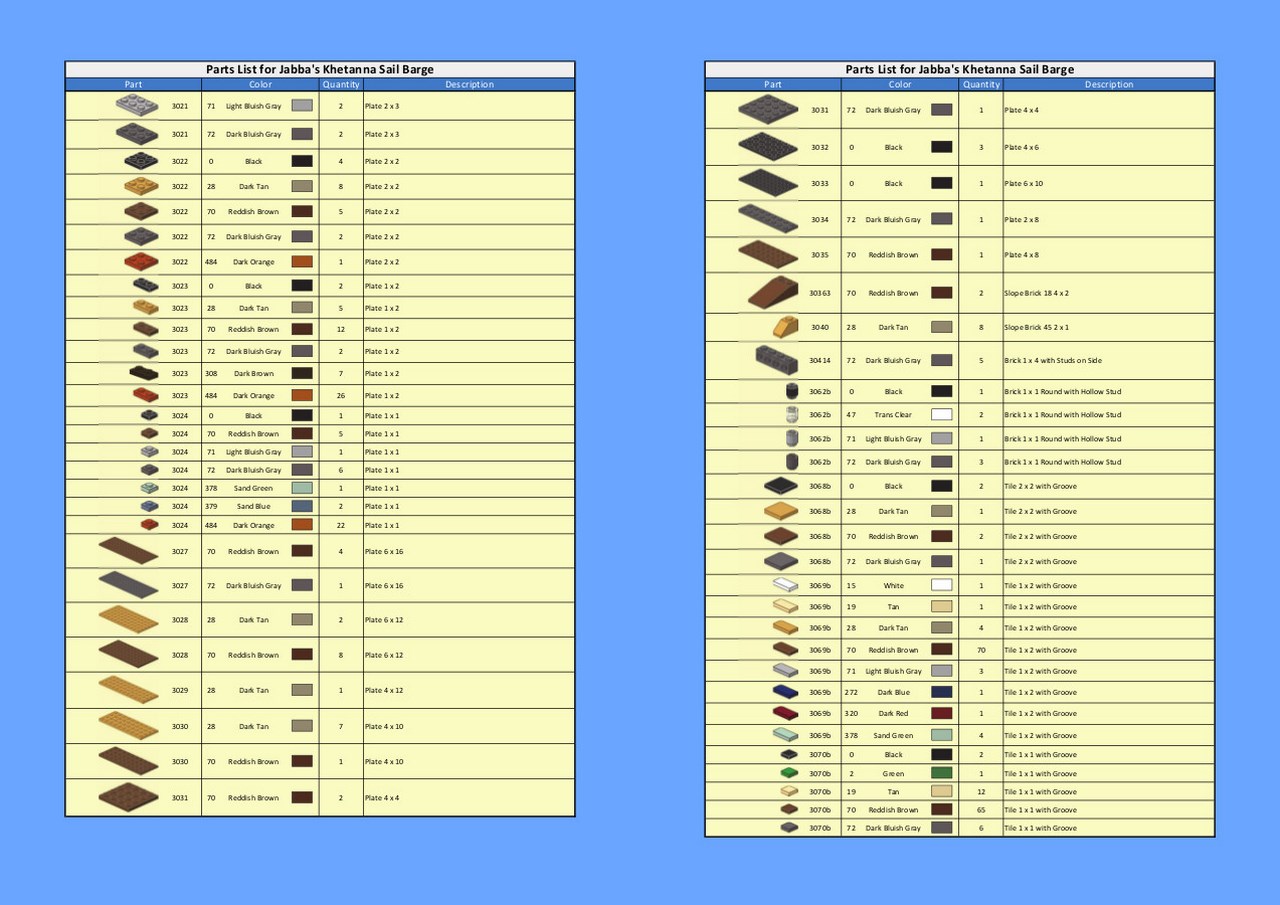Click the Dark Tan Plate 4 x 10 part image
The height and width of the screenshot is (905, 1280).
[x=129, y=726]
